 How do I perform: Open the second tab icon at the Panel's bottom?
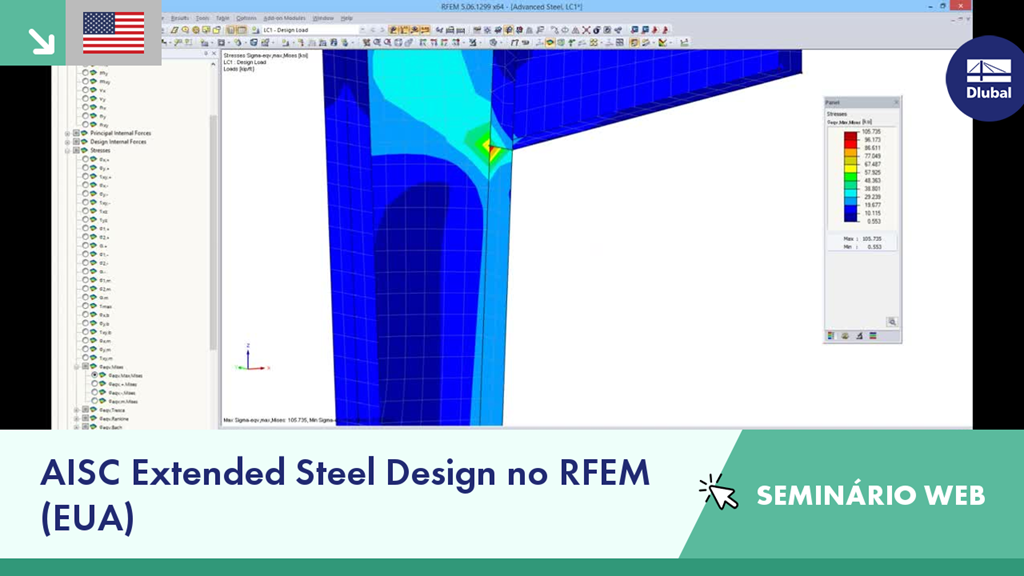(x=845, y=336)
